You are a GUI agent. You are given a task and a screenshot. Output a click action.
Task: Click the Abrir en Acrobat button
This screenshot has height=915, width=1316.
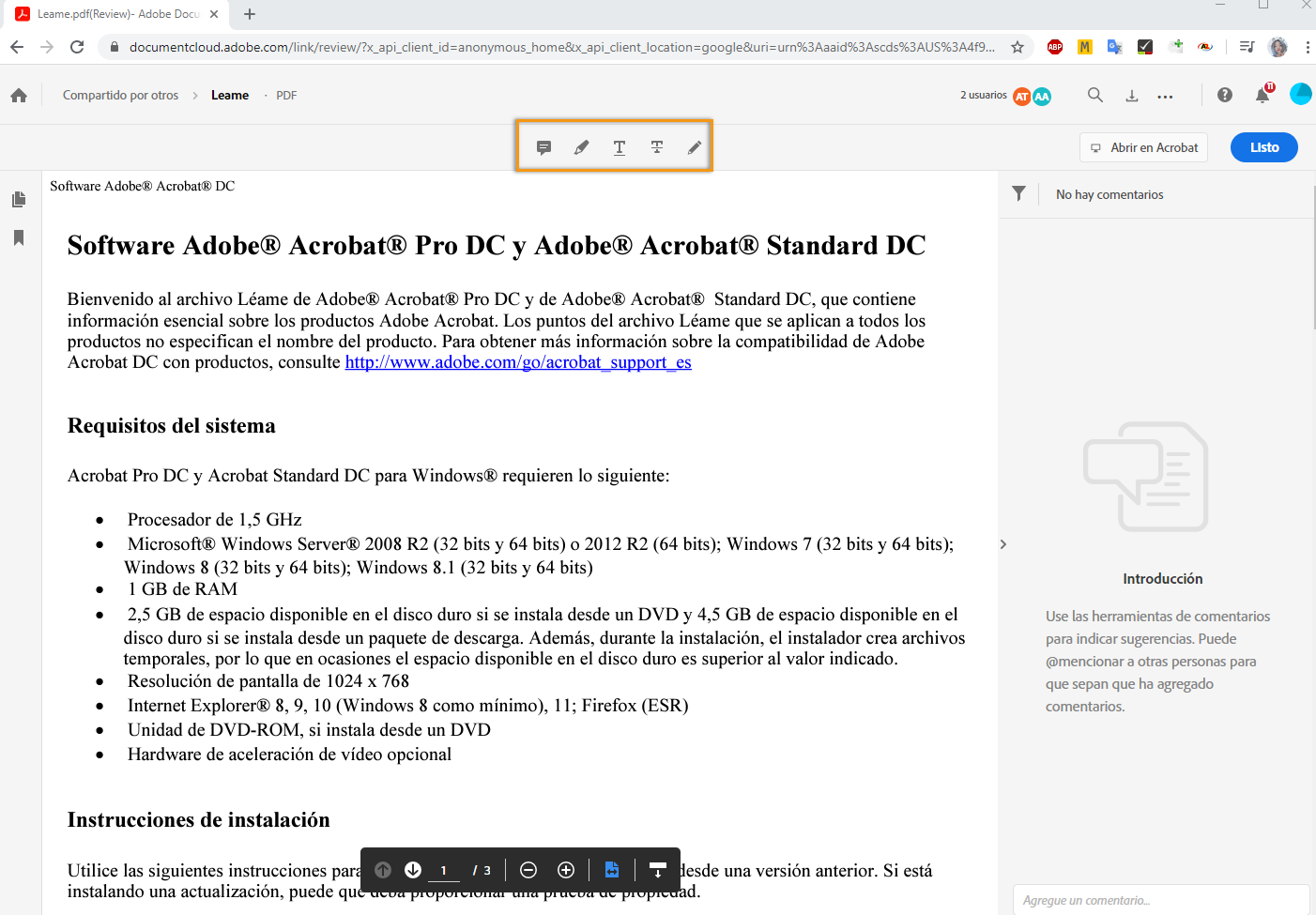point(1143,147)
